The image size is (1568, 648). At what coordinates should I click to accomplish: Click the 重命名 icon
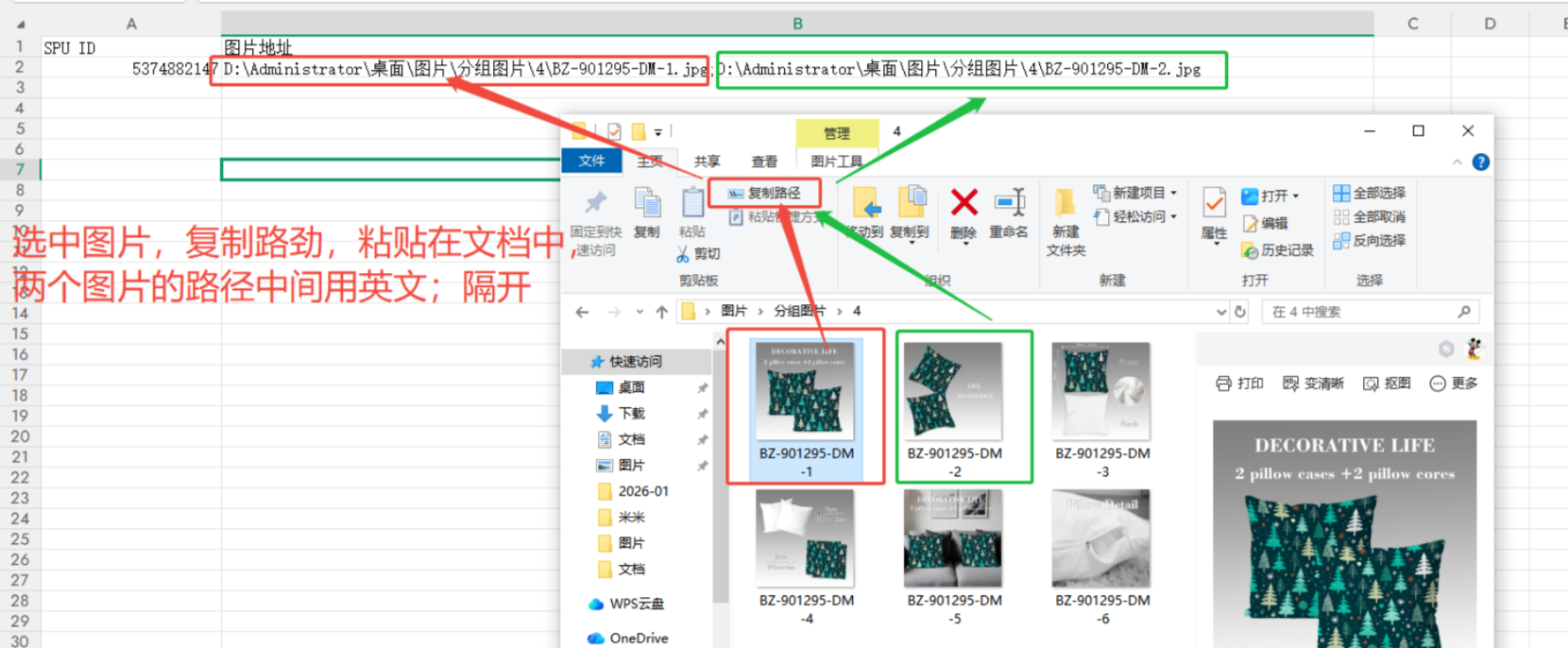tap(1010, 202)
